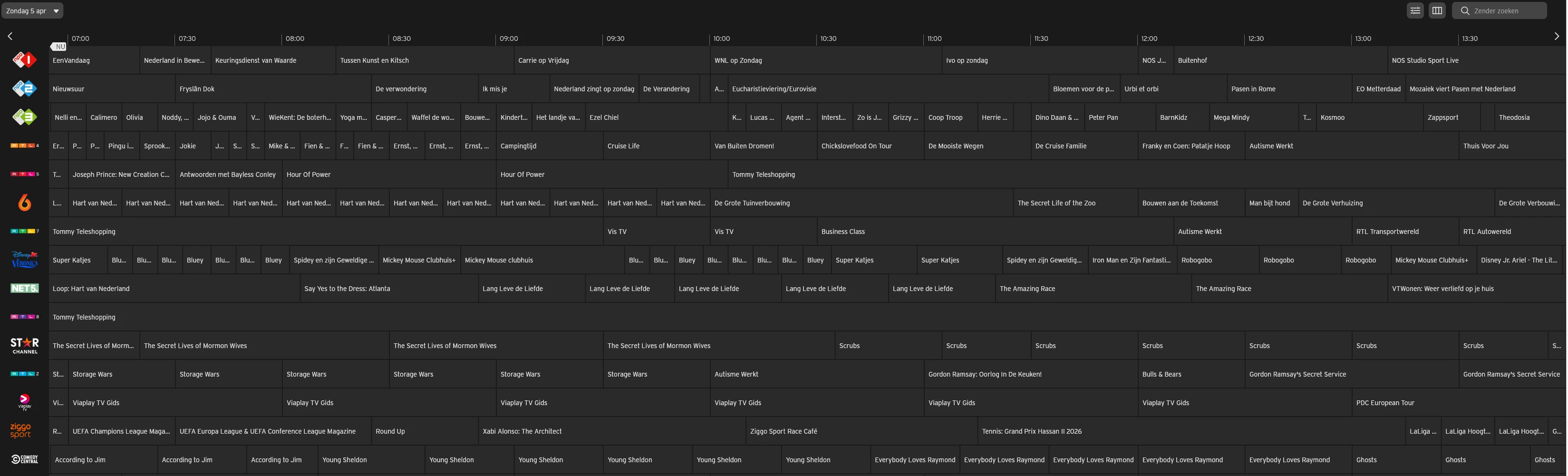Open Chickslovefood On Tour

point(871,146)
